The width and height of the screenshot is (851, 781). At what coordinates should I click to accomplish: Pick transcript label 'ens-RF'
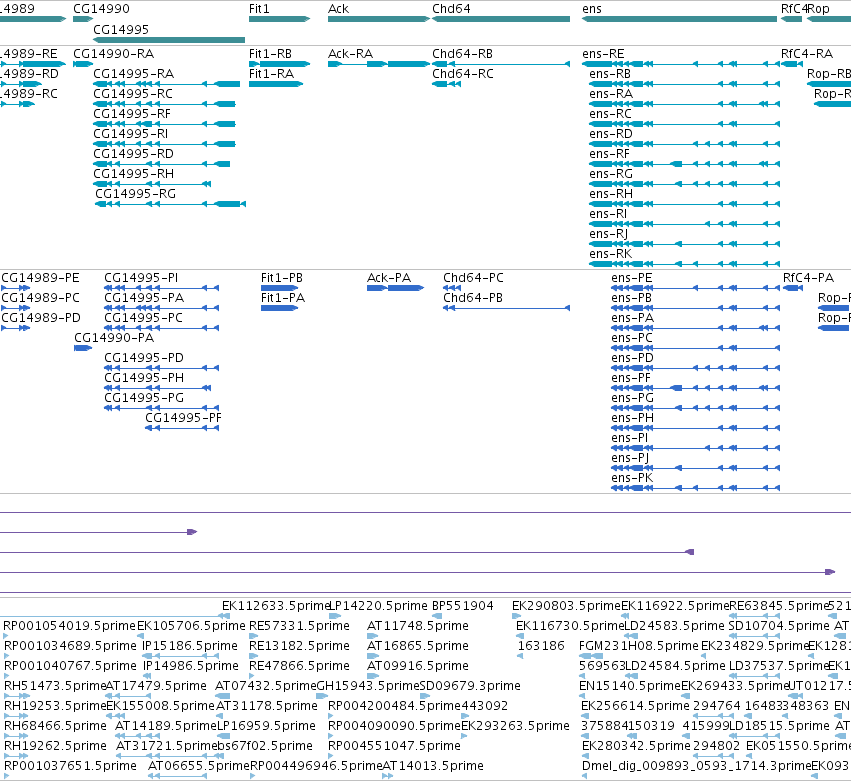[609, 154]
